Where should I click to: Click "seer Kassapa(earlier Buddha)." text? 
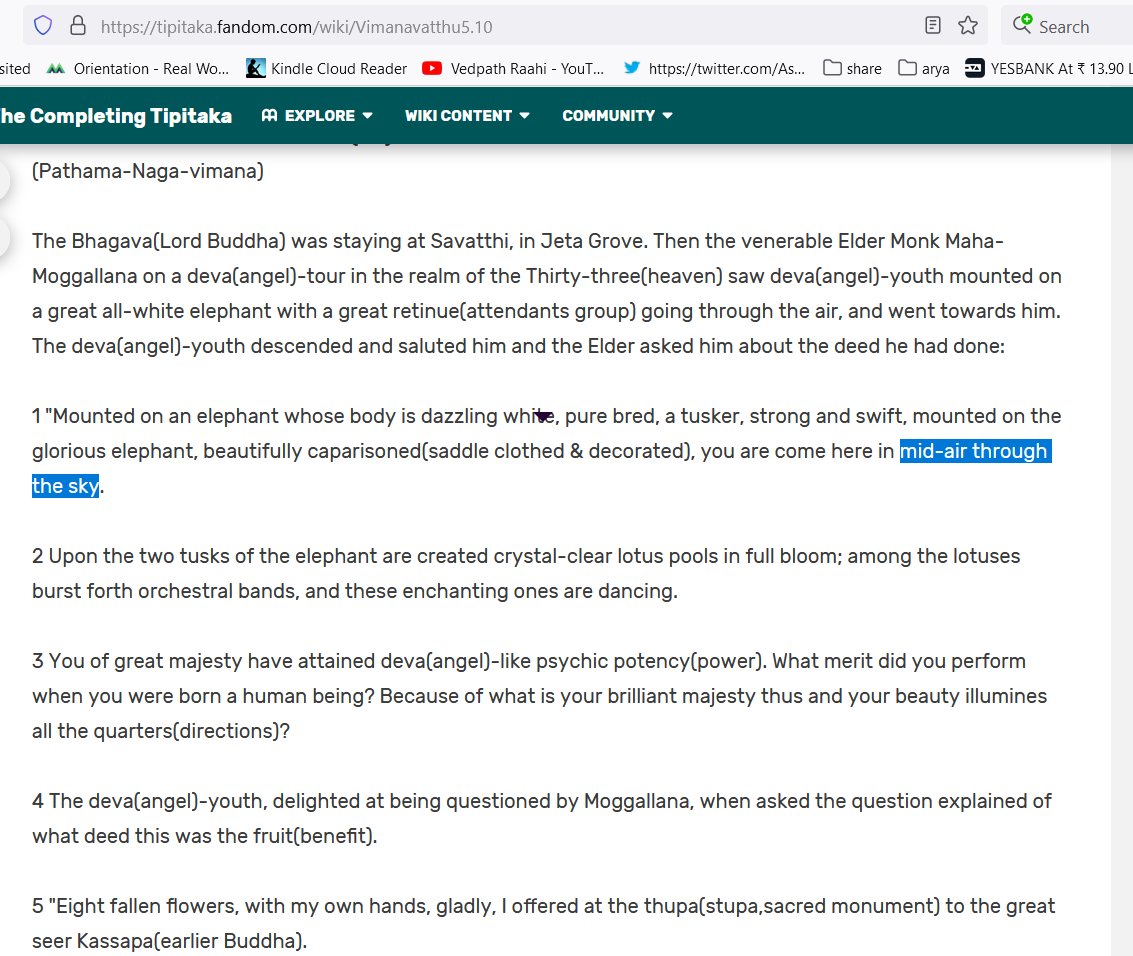tap(170, 941)
